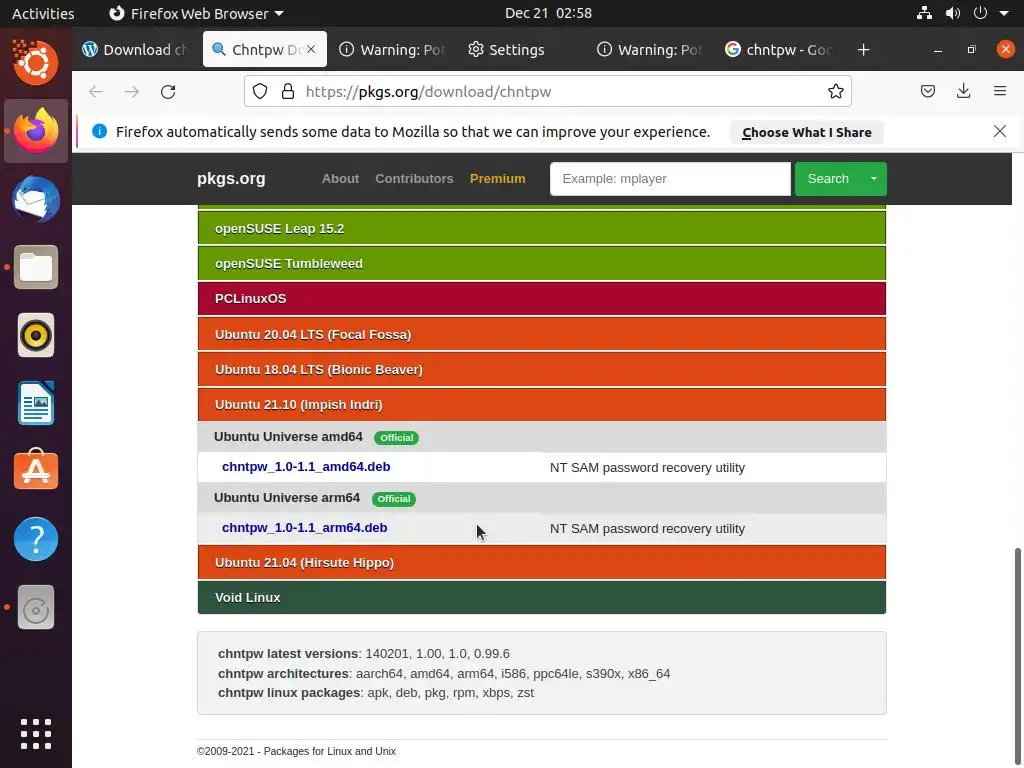Expand Ubuntu 21.04 Hirsute Hippo
The width and height of the screenshot is (1024, 768).
(x=541, y=562)
